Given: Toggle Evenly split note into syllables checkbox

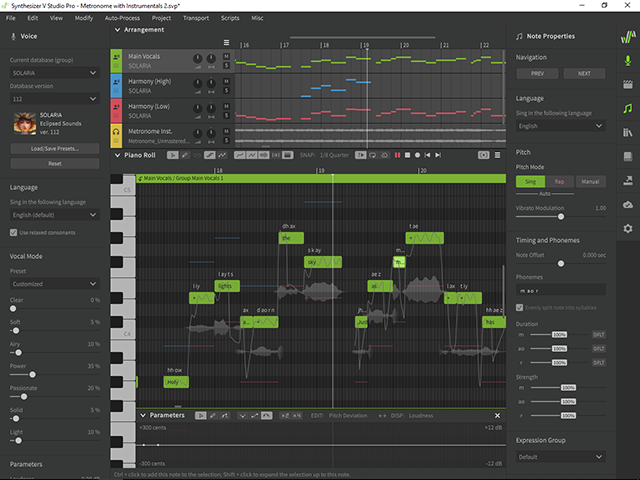Looking at the screenshot, I should pyautogui.click(x=519, y=307).
